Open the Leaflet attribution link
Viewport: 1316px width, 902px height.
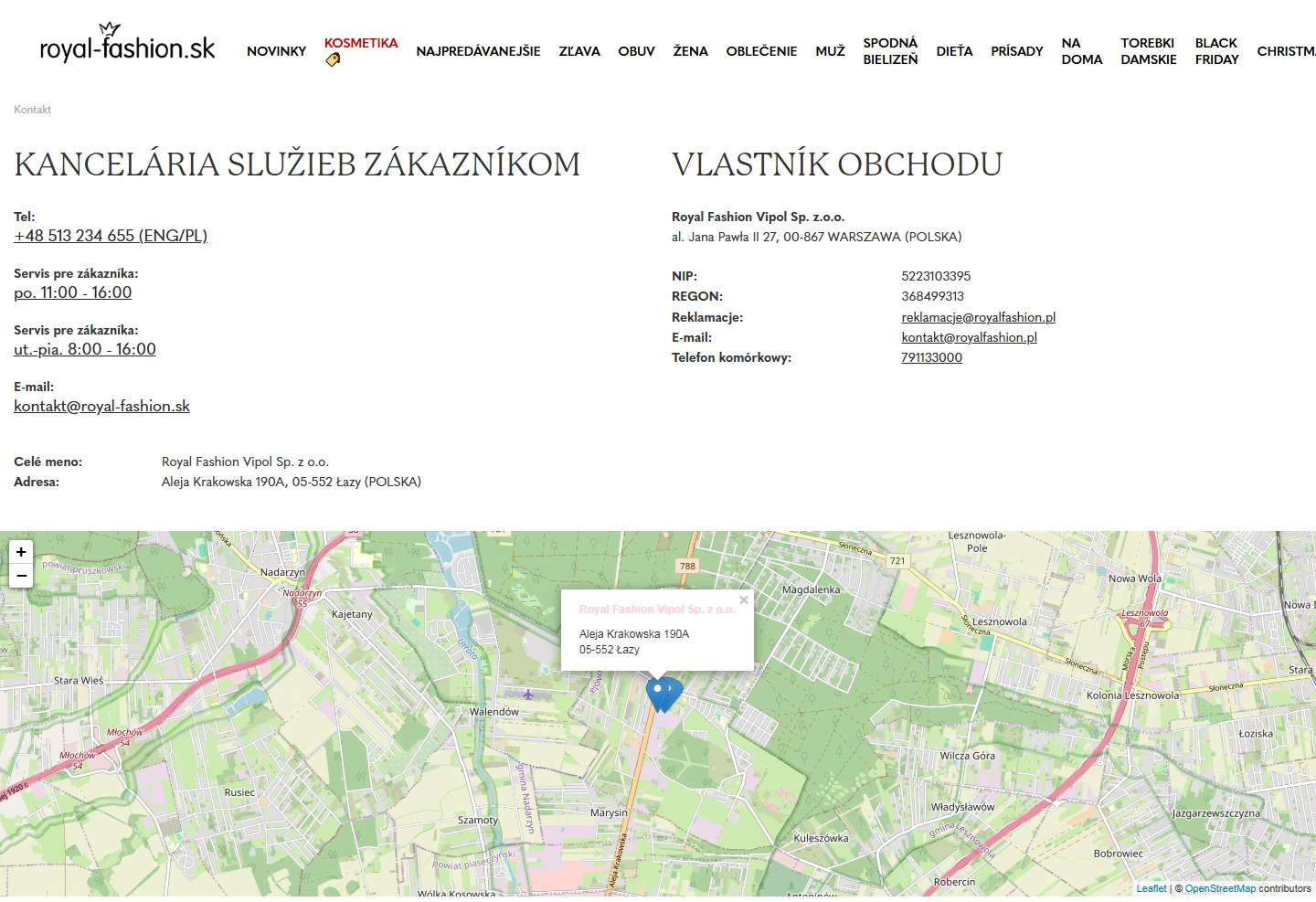[1151, 888]
